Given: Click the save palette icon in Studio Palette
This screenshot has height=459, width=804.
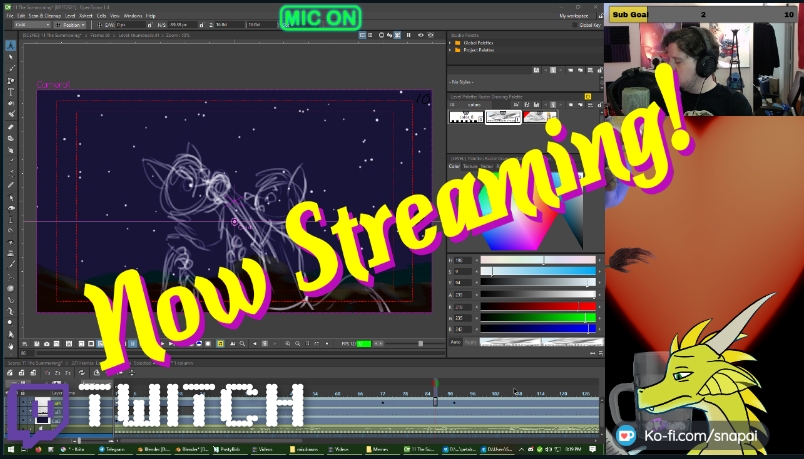Looking at the screenshot, I should click(536, 70).
